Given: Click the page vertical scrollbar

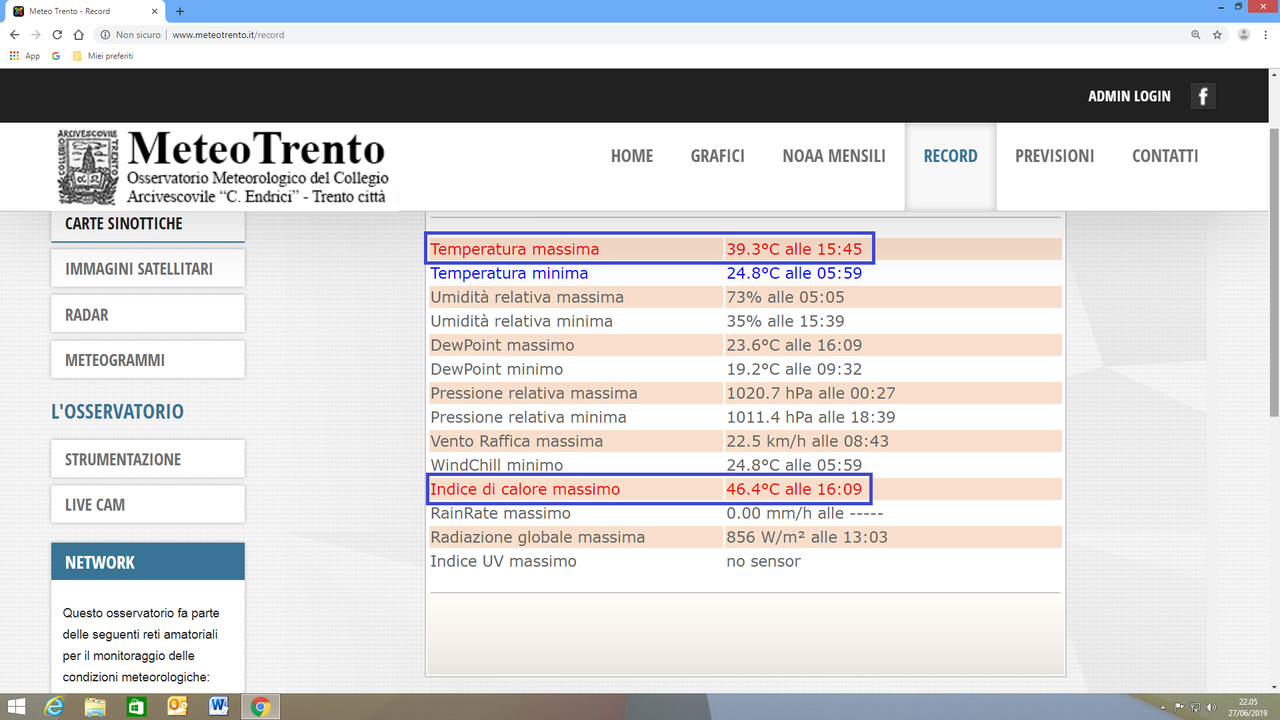Looking at the screenshot, I should (1274, 380).
